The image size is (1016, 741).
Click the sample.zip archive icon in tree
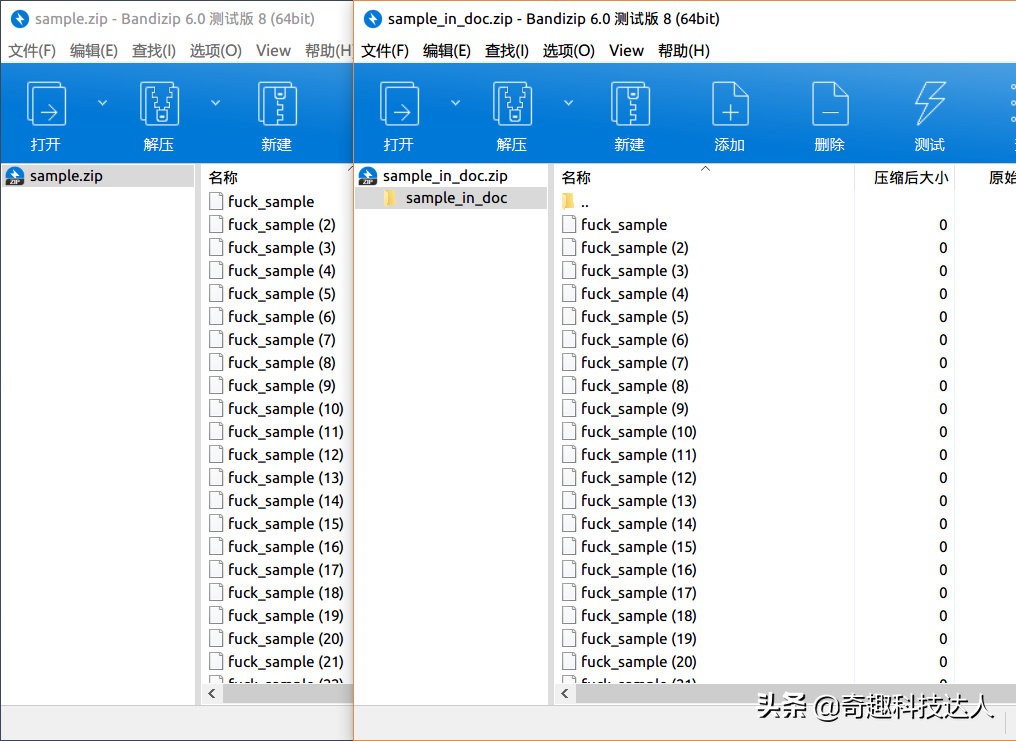pyautogui.click(x=15, y=176)
